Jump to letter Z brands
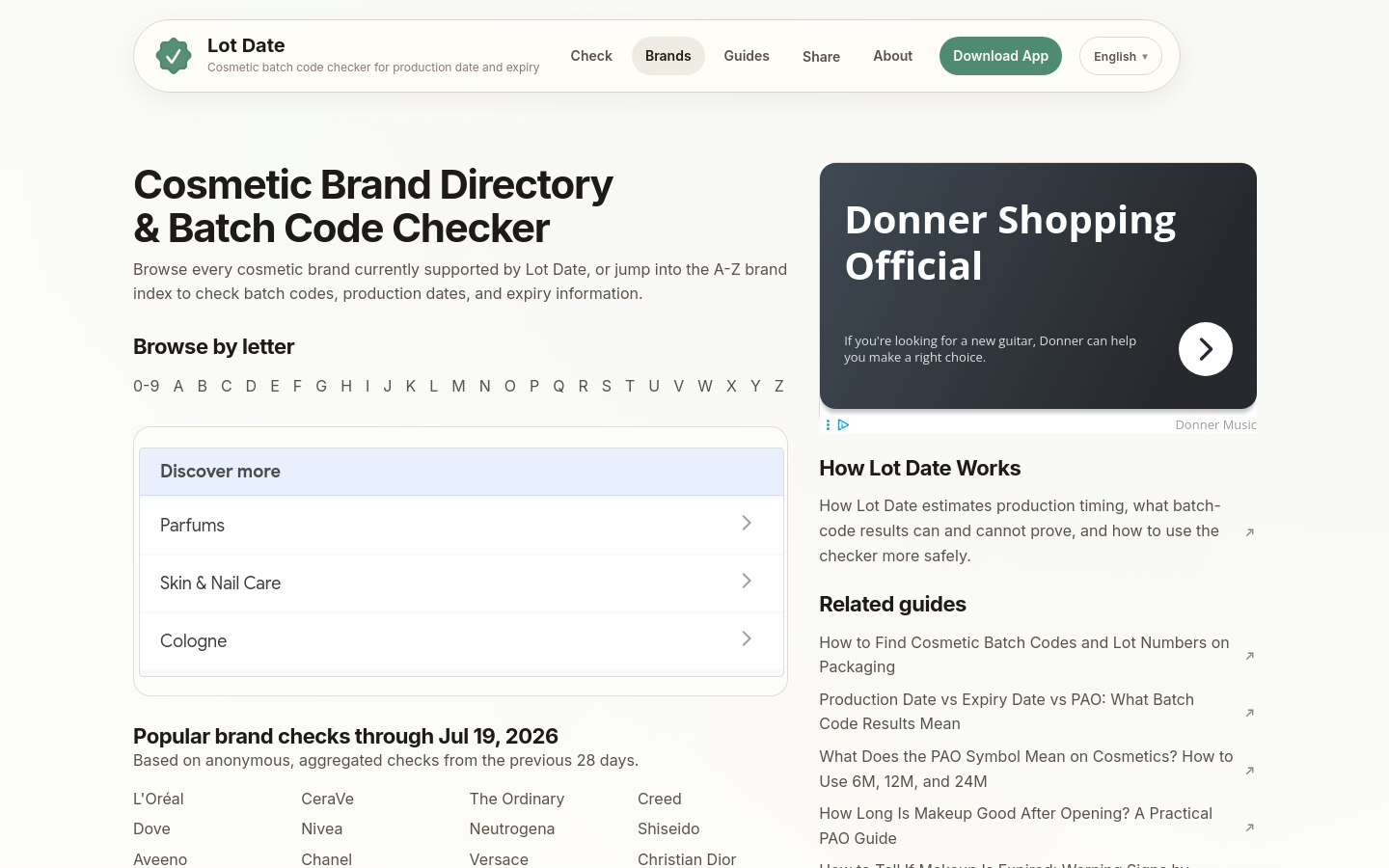Screen dimensions: 1389x868 [x=779, y=386]
